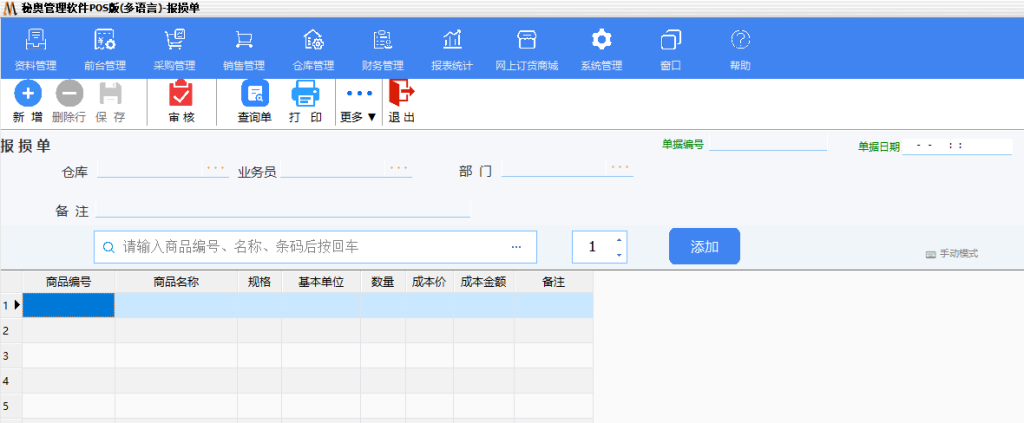Open 系统管理 gear settings icon

point(601,41)
